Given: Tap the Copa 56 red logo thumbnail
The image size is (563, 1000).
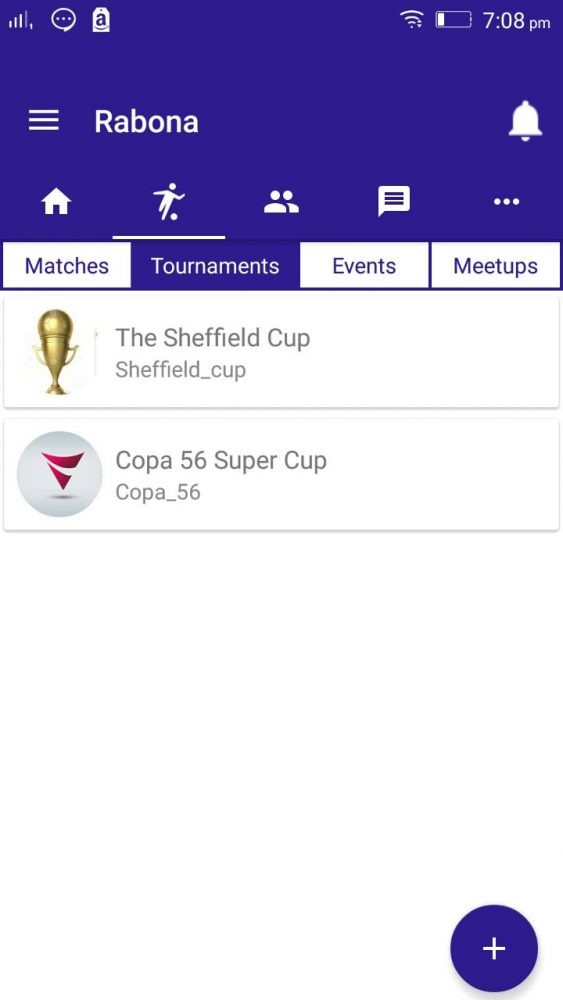Looking at the screenshot, I should pyautogui.click(x=59, y=474).
